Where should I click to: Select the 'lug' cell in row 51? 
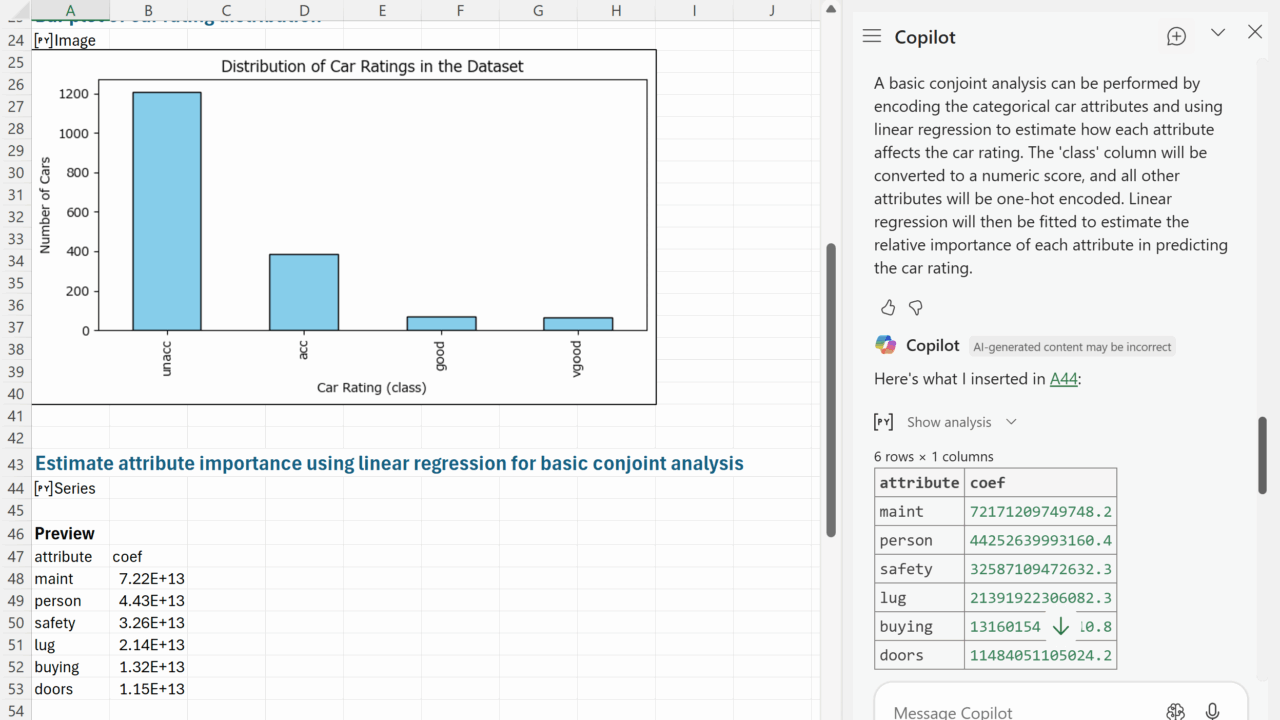[x=70, y=645]
